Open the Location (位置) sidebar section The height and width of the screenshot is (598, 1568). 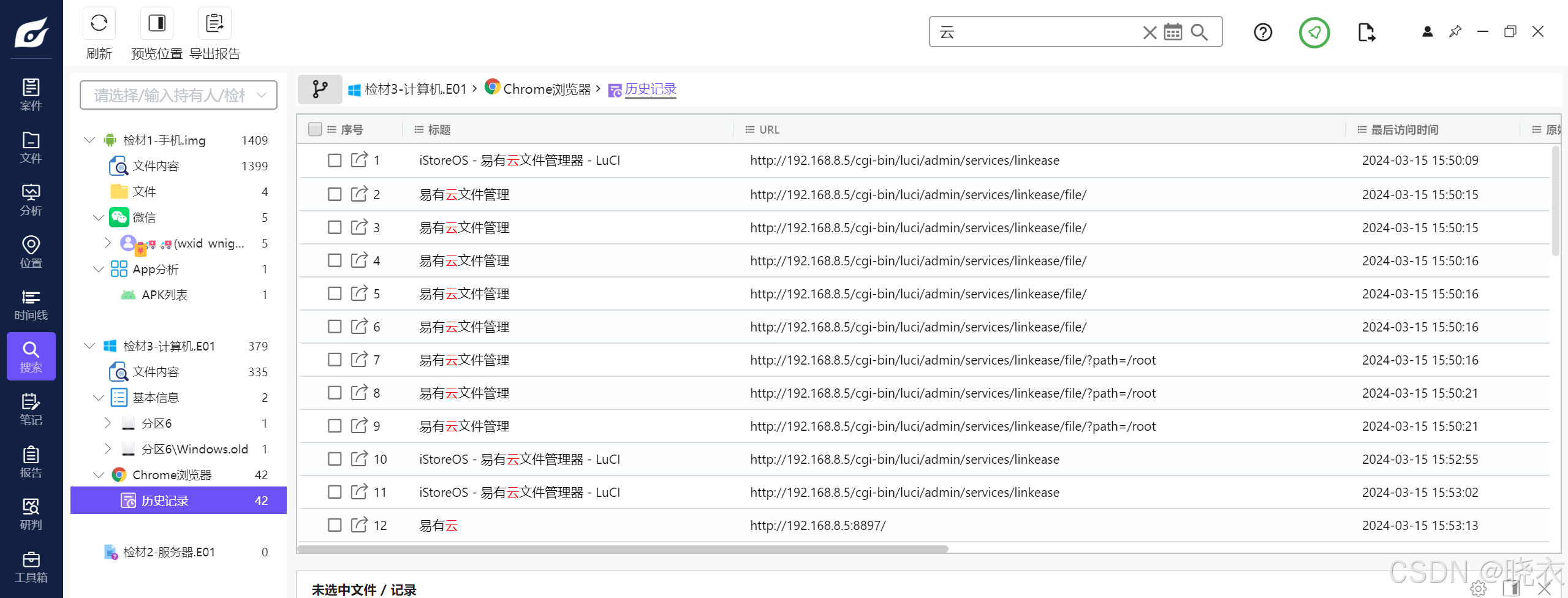(31, 252)
